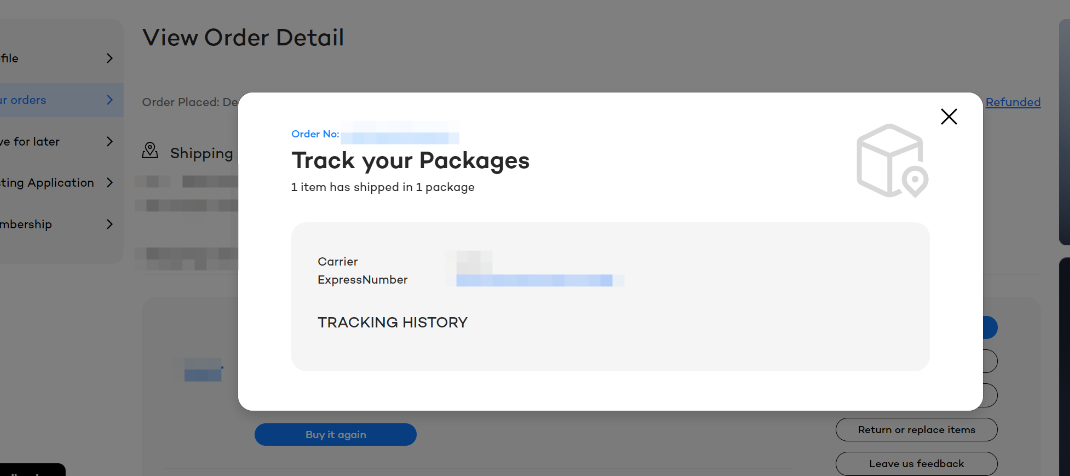Click Return or replace items button
Viewport: 1070px width, 476px height.
[916, 430]
